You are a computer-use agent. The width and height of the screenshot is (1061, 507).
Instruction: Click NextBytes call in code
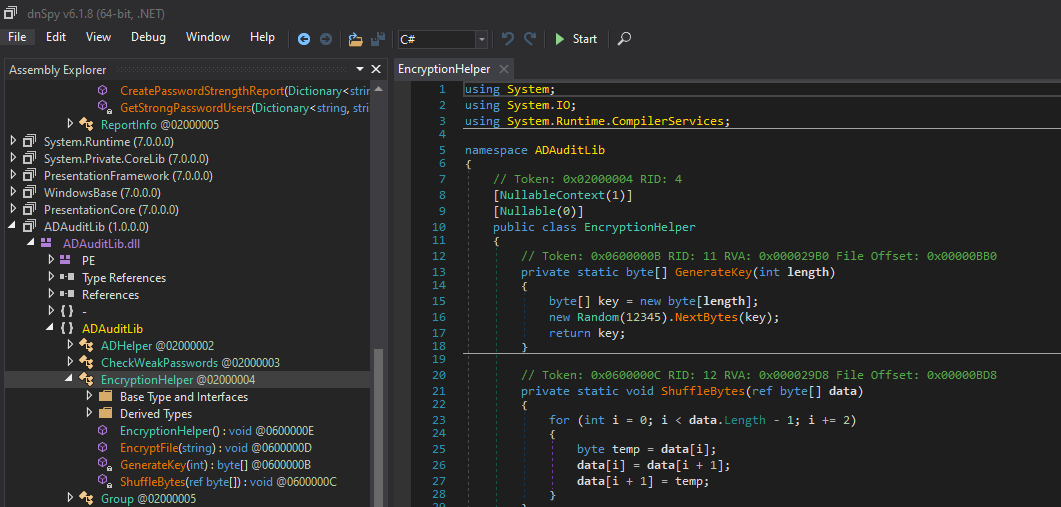click(705, 317)
